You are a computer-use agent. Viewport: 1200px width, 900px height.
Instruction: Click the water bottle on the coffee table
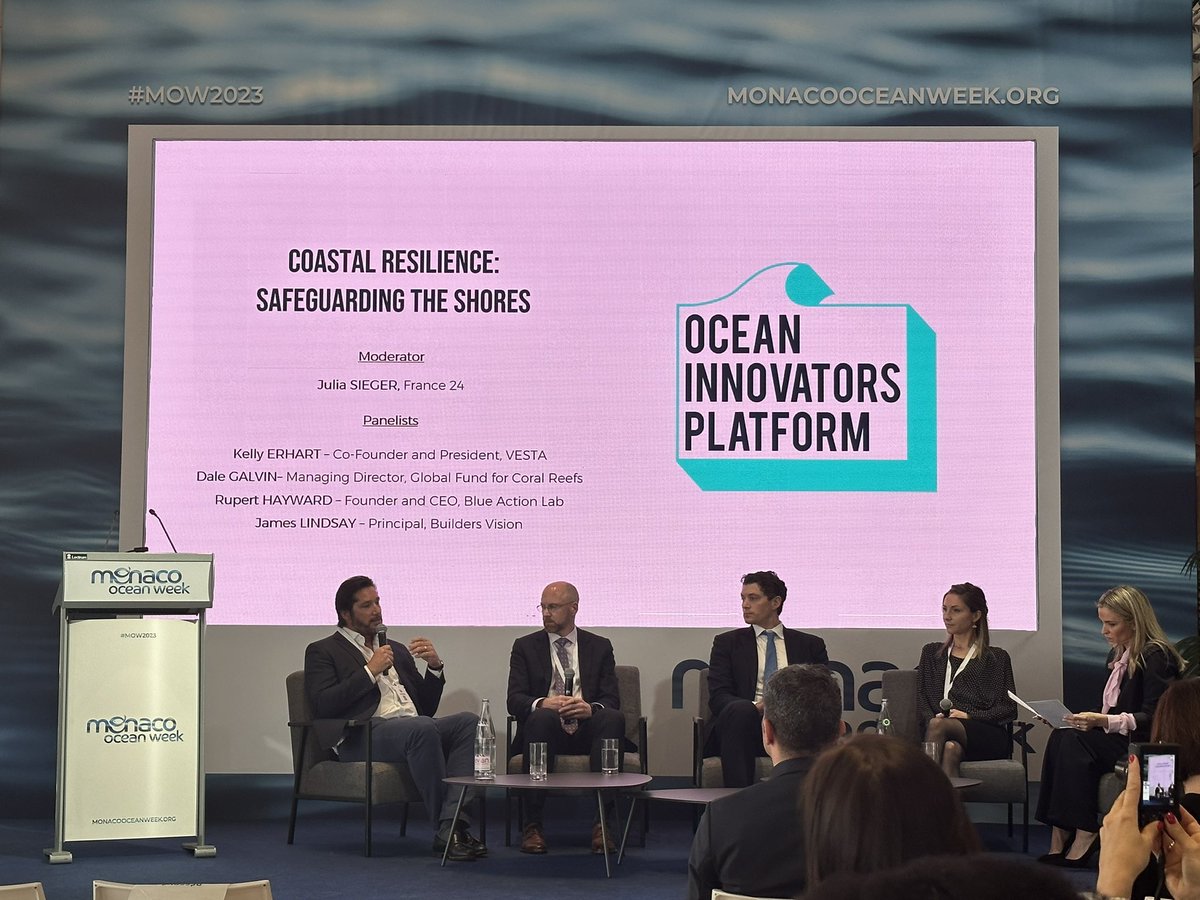(484, 740)
